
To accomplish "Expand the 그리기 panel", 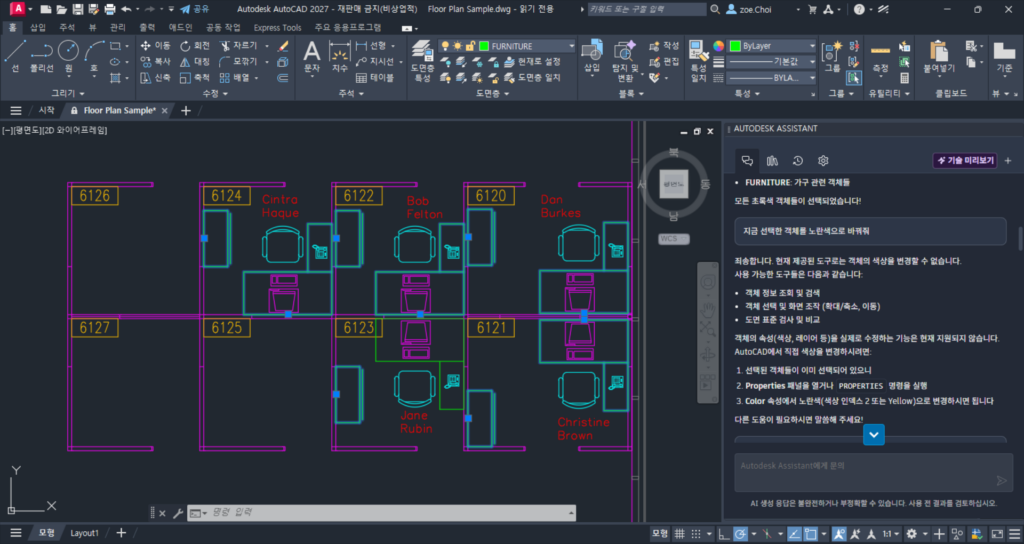I will pyautogui.click(x=68, y=93).
